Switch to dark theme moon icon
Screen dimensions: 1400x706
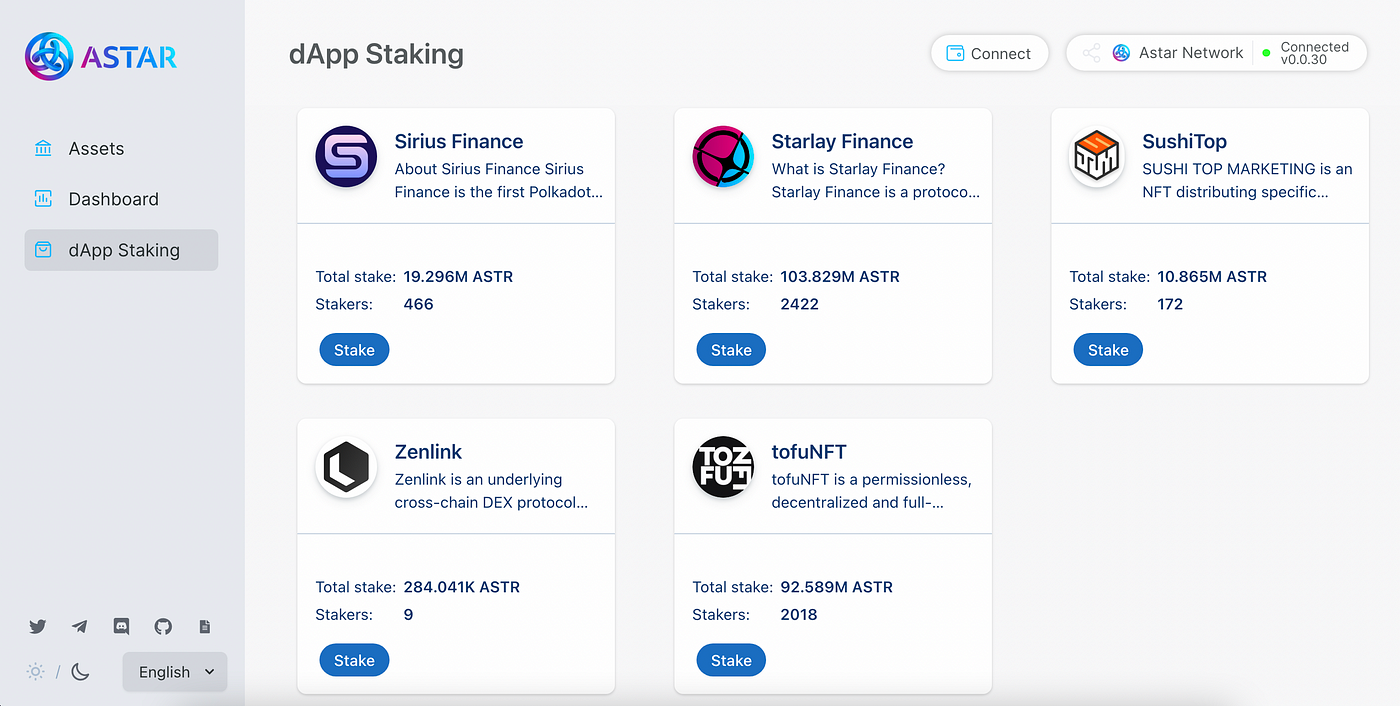[x=81, y=672]
